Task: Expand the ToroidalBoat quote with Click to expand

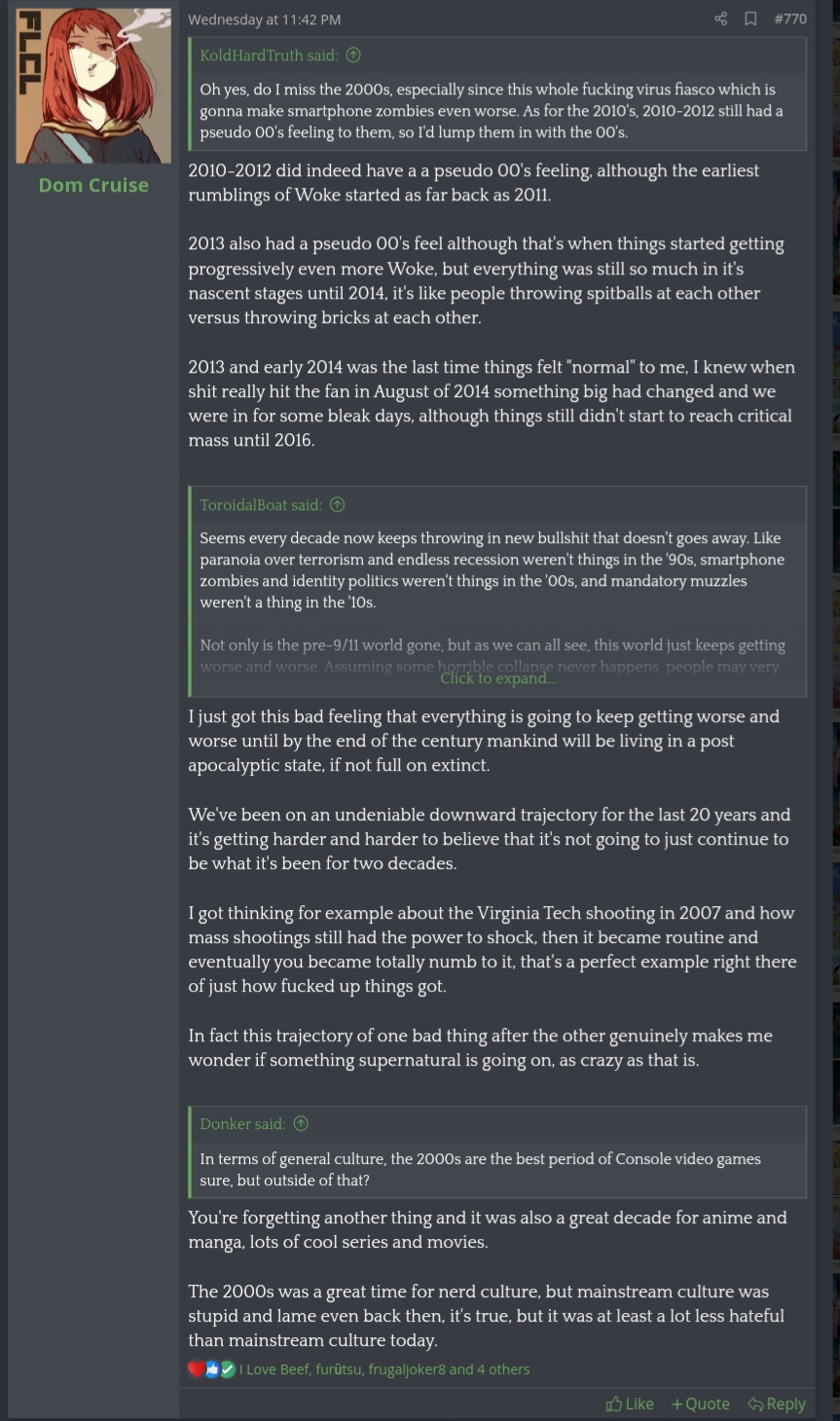Action: (x=497, y=678)
